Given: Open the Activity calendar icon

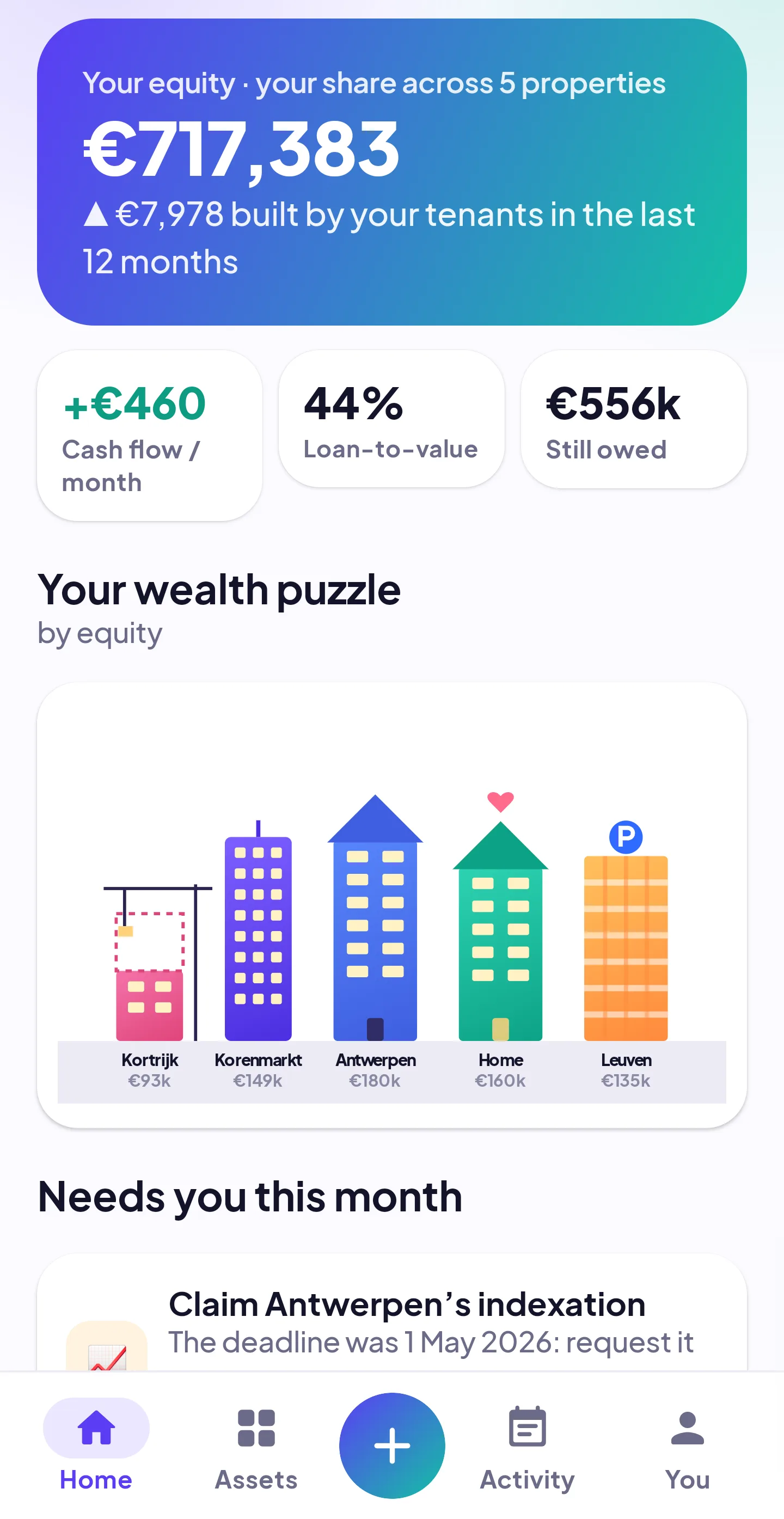Looking at the screenshot, I should [x=527, y=1426].
